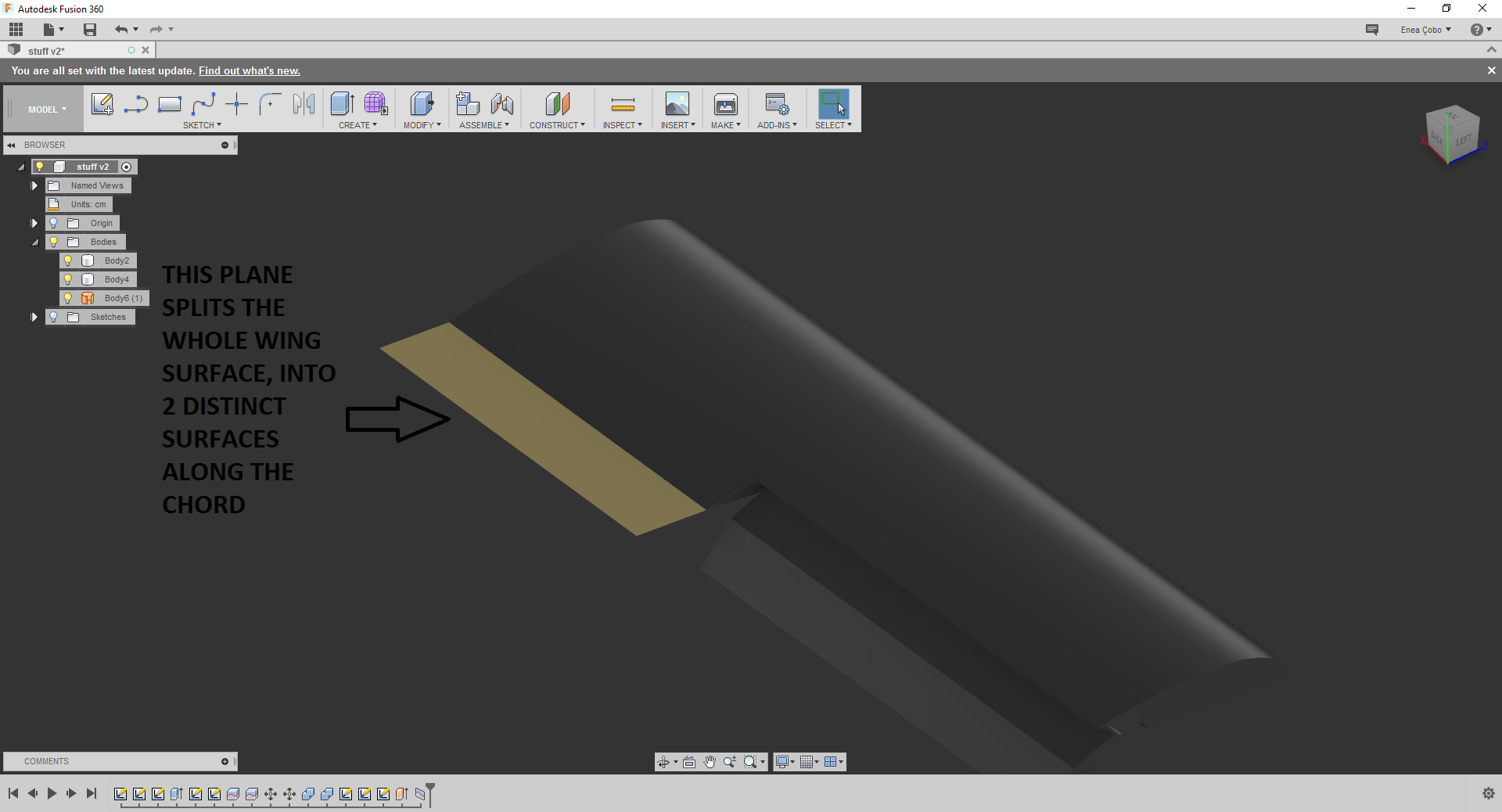Expand the Origin folder node
Screen dimensions: 1502x812
point(34,223)
